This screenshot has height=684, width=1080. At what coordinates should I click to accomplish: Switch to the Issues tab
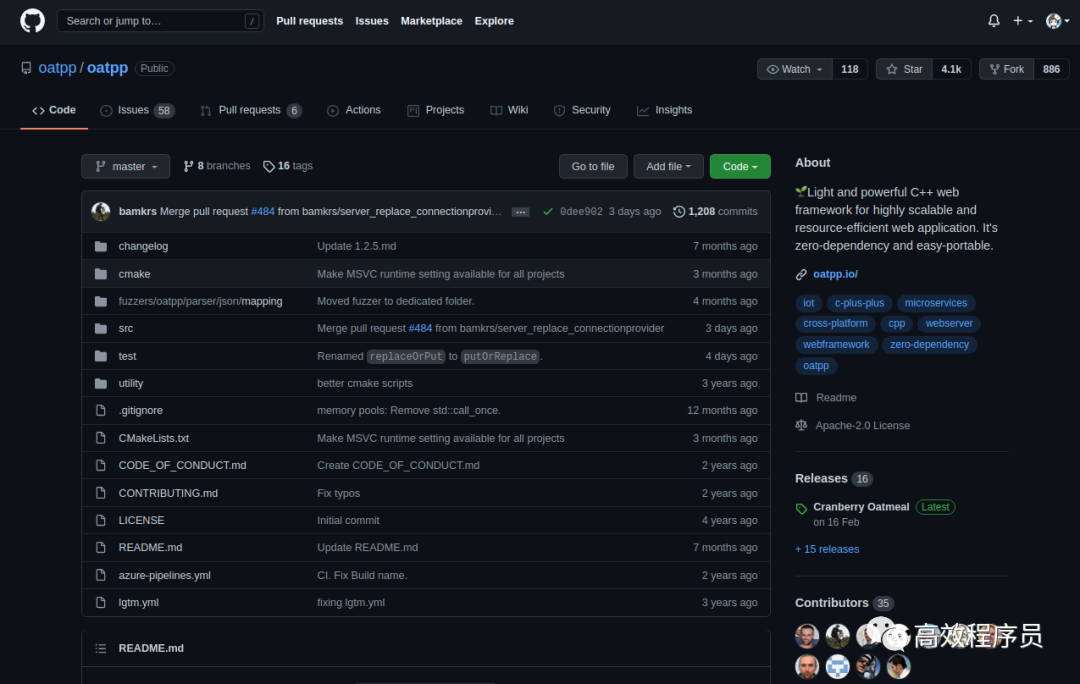(x=137, y=110)
